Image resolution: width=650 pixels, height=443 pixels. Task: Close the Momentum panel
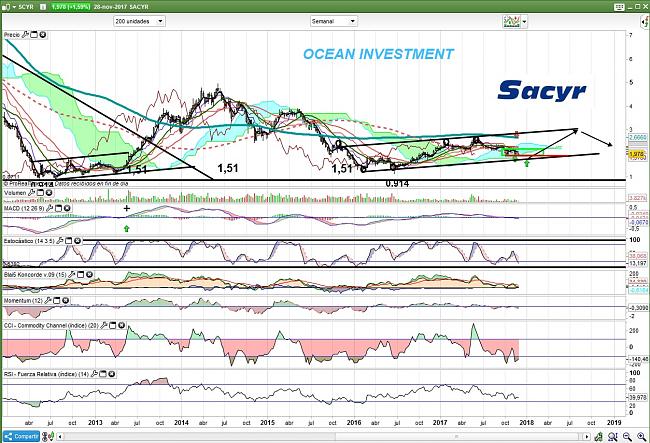pyautogui.click(x=65, y=300)
